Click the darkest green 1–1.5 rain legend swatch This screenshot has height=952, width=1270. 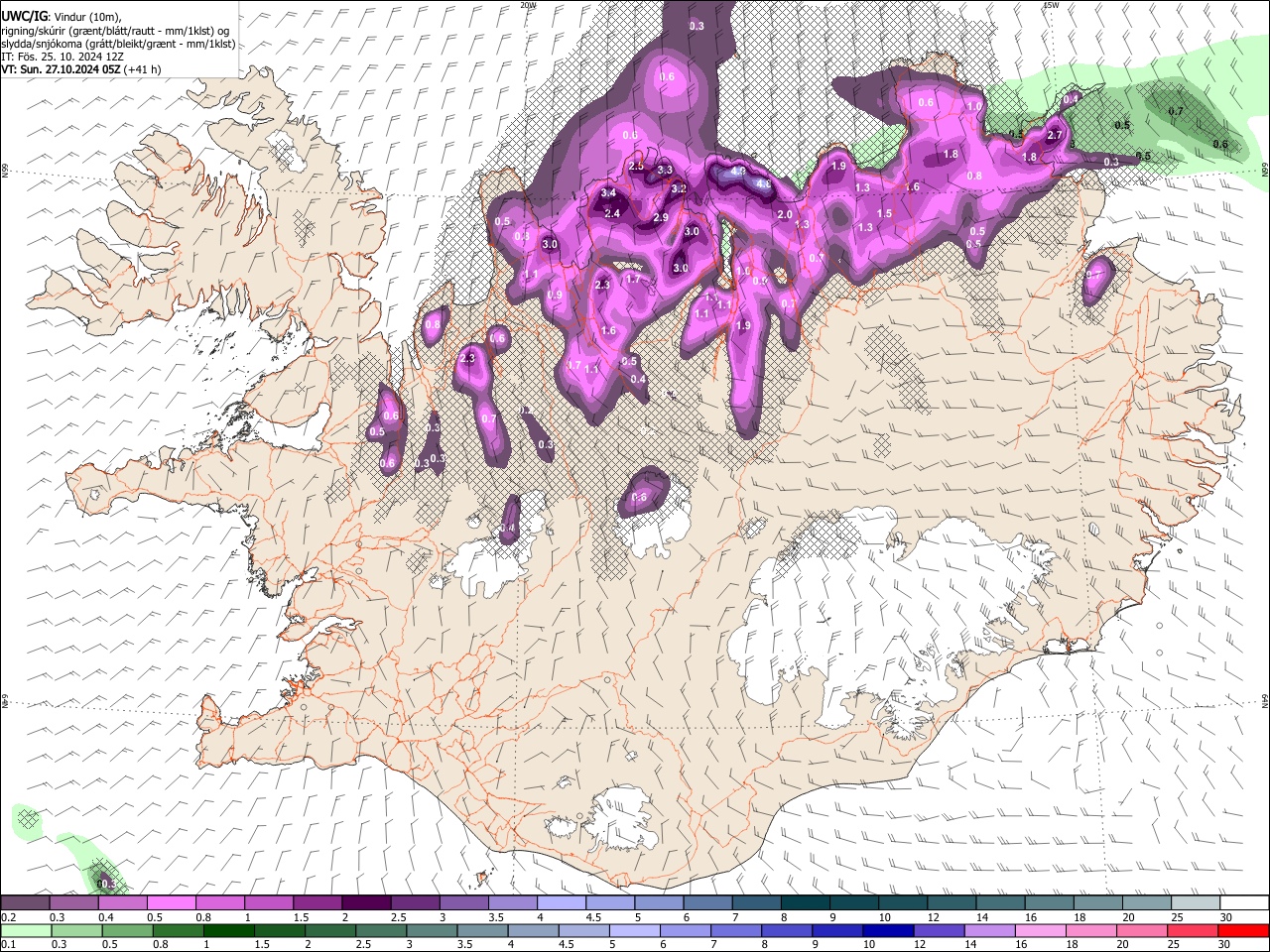pos(228,930)
